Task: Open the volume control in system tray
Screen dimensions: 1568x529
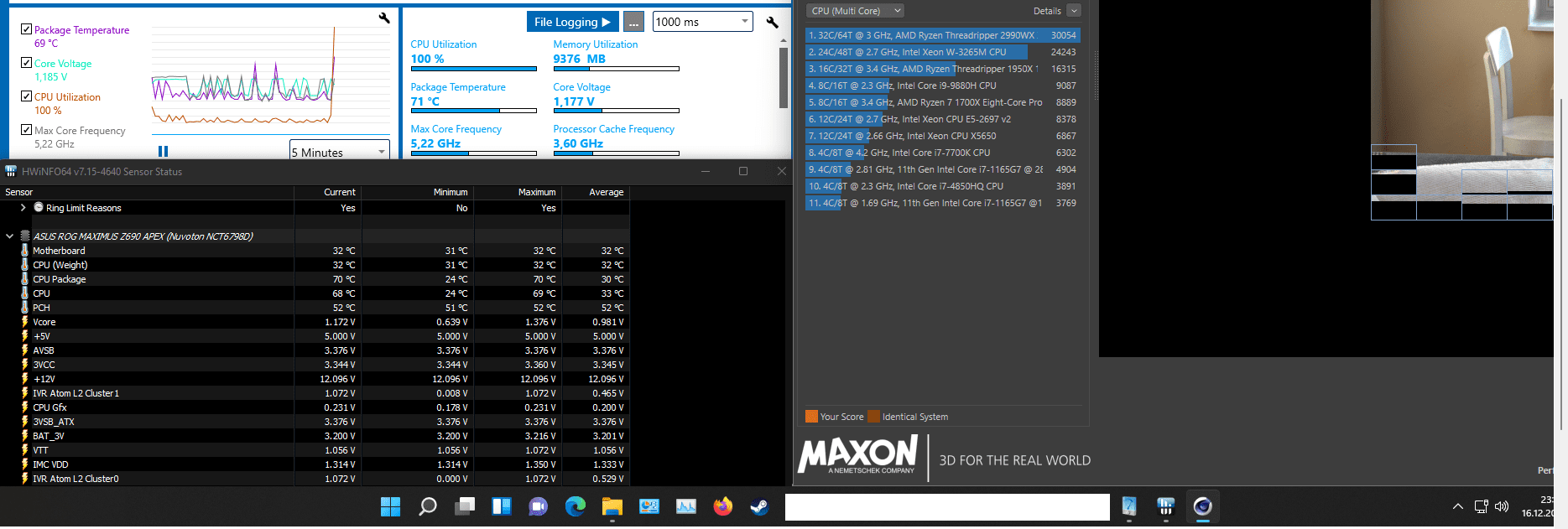Action: (x=1502, y=506)
